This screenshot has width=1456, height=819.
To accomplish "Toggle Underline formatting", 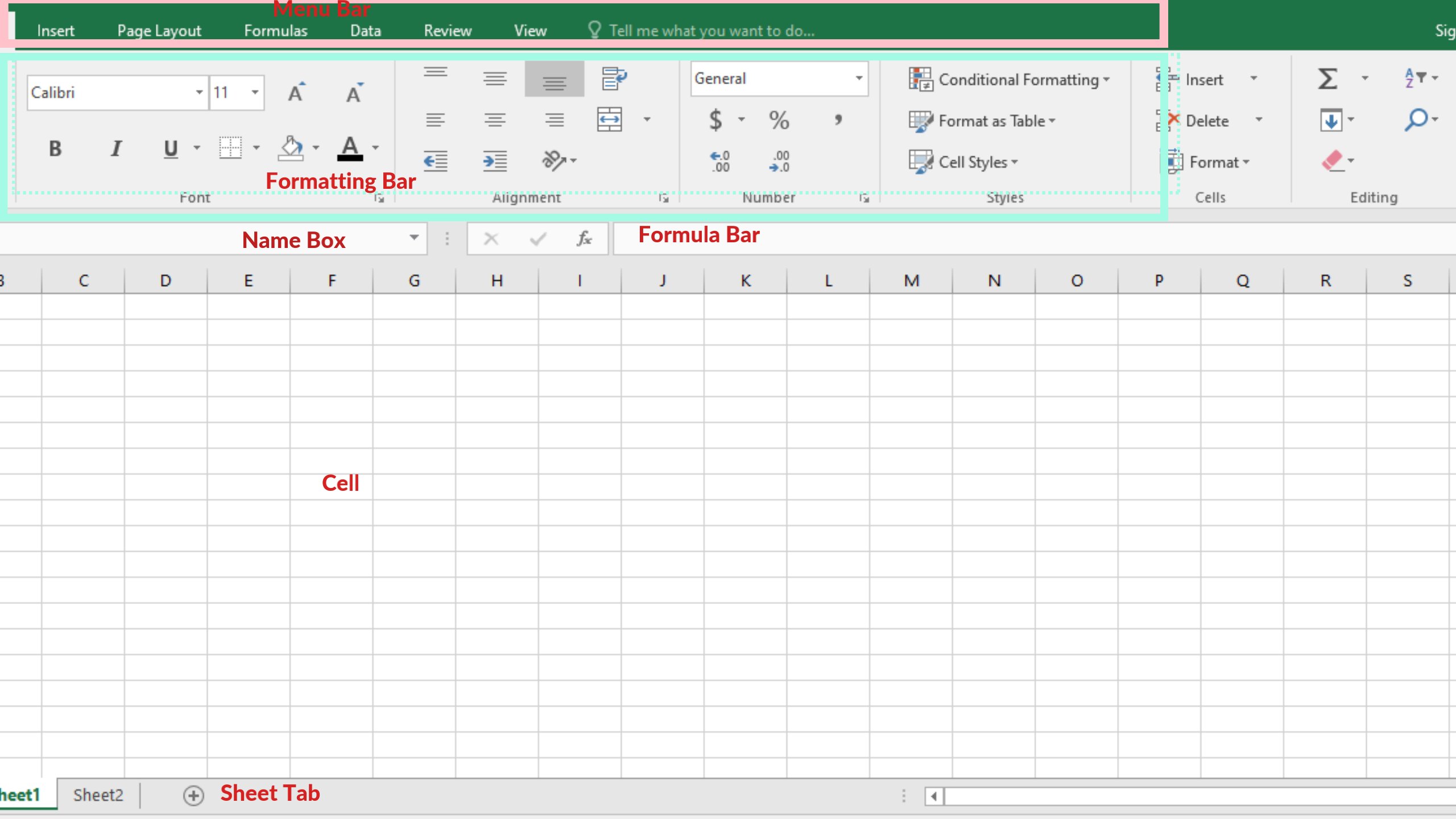I will 171,148.
